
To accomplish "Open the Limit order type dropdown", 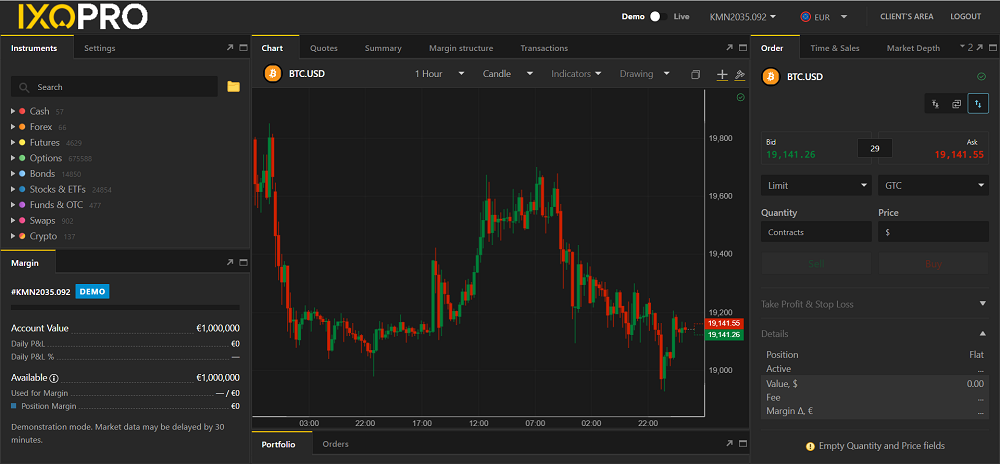I will [816, 185].
